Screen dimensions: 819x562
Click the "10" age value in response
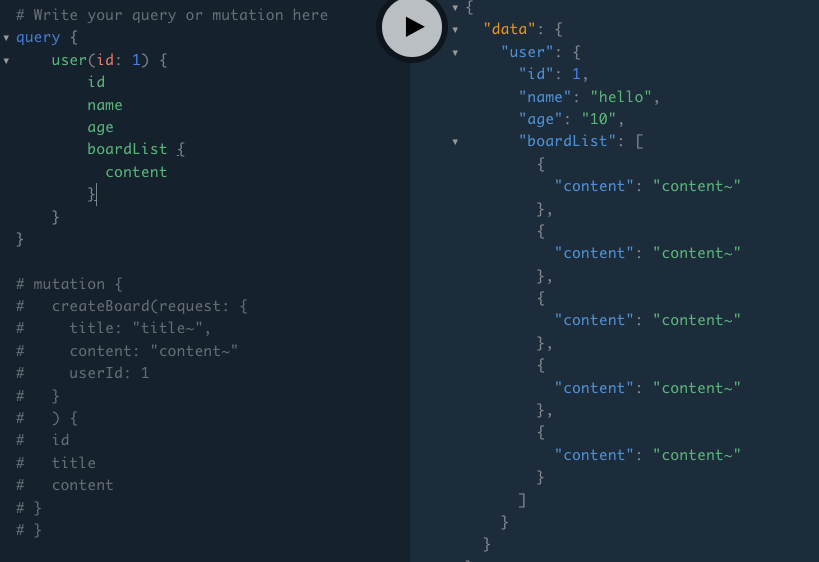[x=599, y=119]
